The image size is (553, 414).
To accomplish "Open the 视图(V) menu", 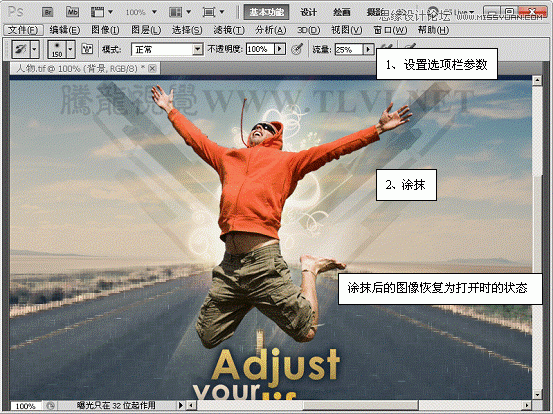I will [347, 30].
